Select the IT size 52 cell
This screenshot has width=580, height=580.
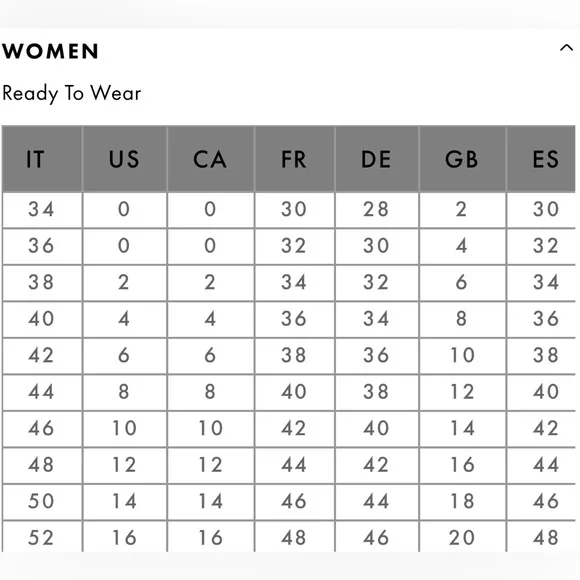point(42,537)
